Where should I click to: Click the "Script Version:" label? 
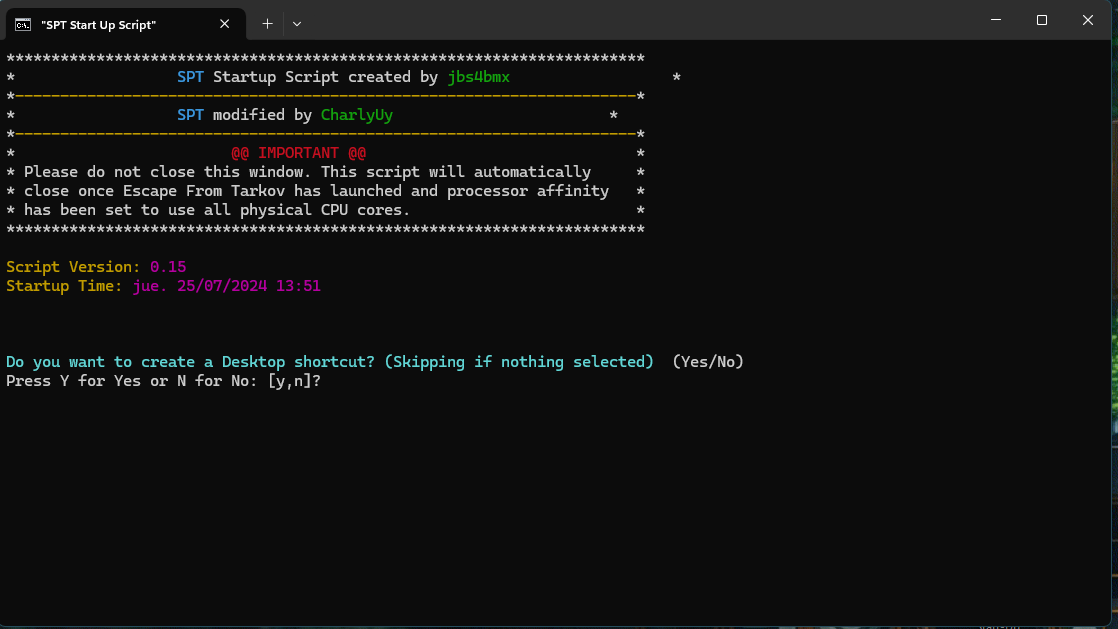[x=73, y=267]
